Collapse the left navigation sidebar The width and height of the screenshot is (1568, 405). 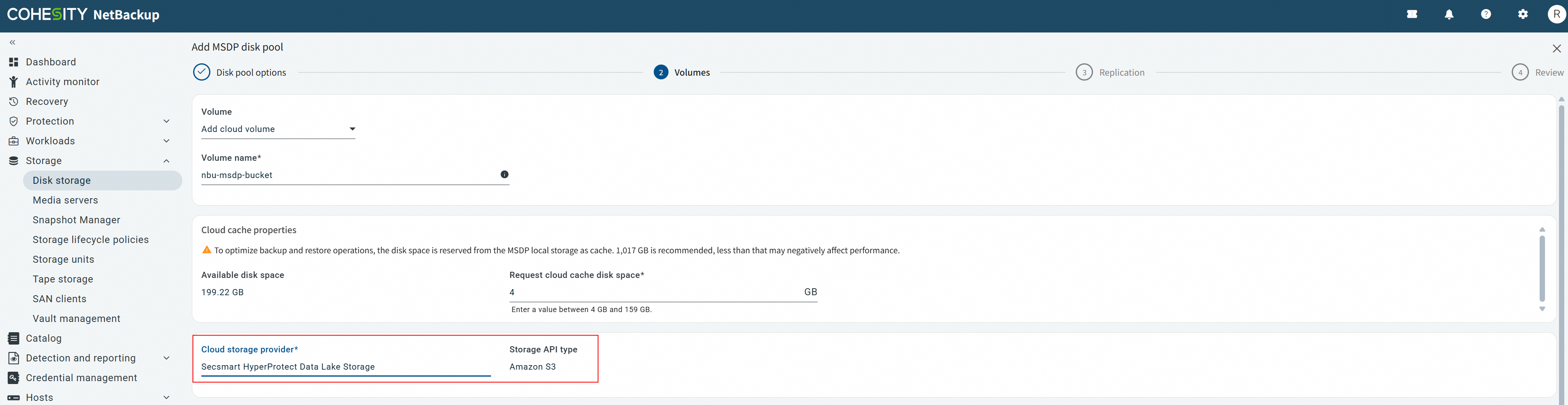click(x=12, y=43)
